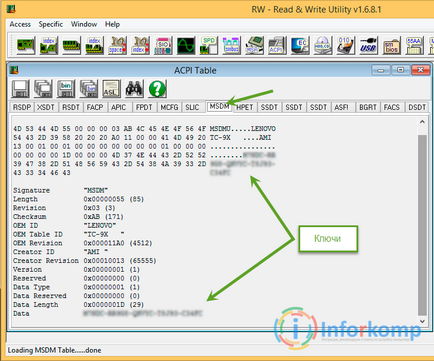Open the USB information tool icon

(368, 45)
